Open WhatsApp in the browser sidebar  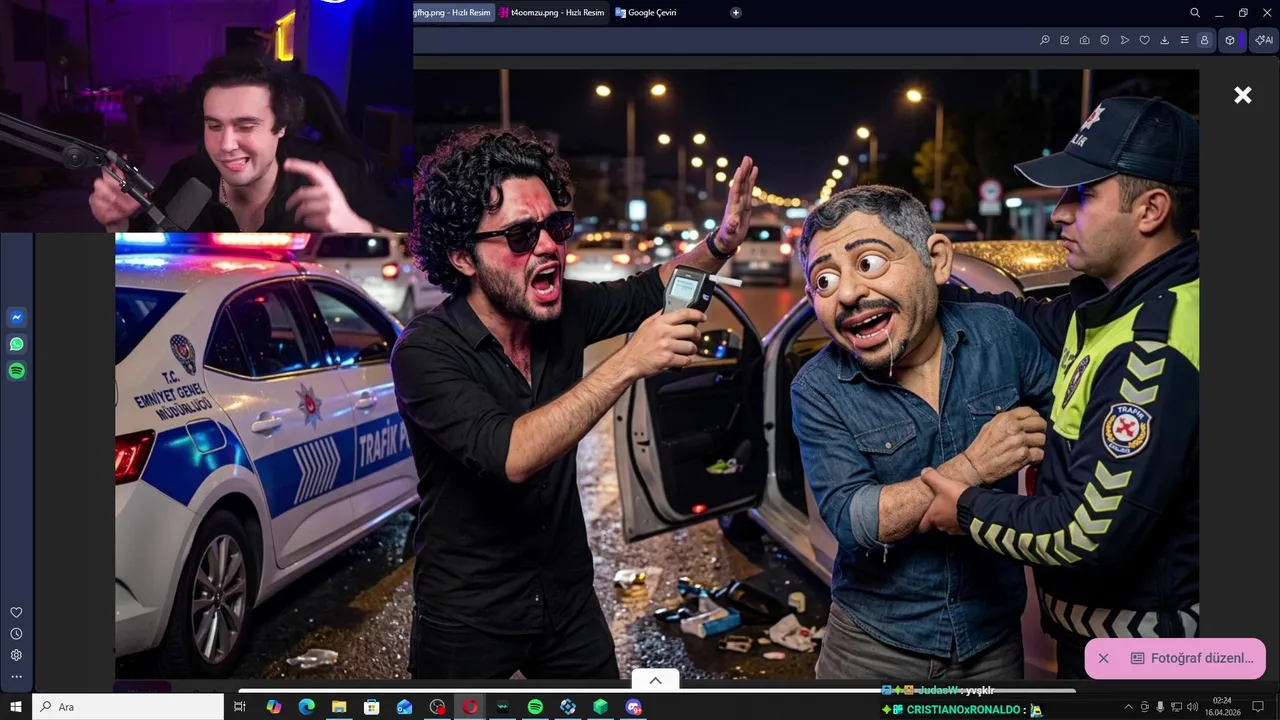16,344
